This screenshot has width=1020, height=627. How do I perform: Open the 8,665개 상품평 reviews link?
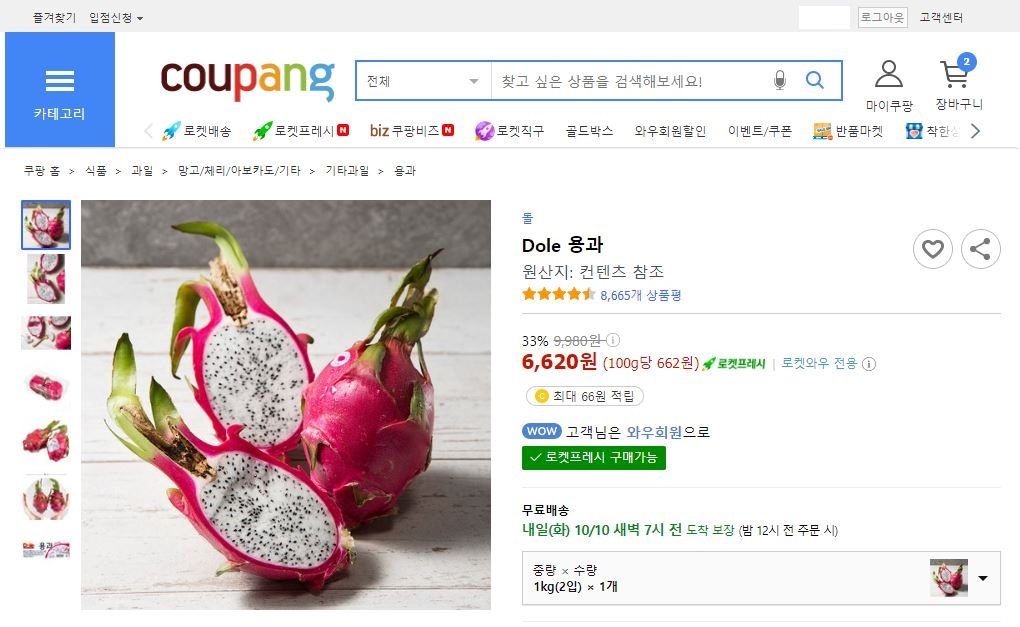[x=641, y=295]
